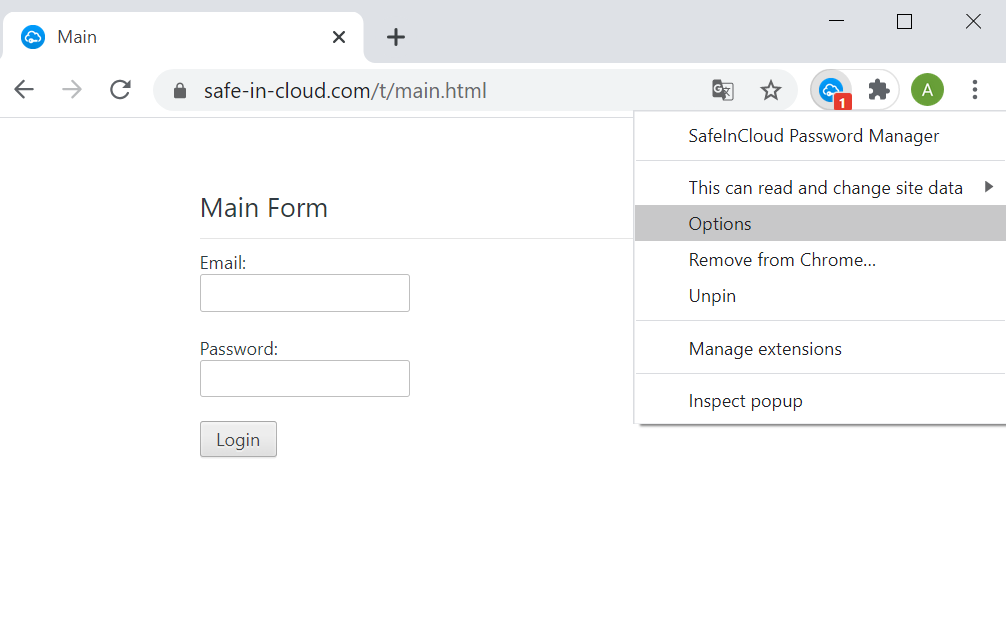Expand 'This can read and change site data' submenu
Image resolution: width=1006 pixels, height=634 pixels.
[825, 188]
